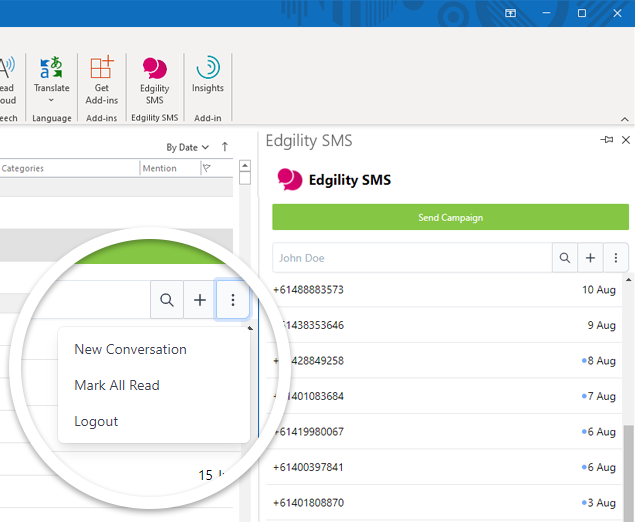The image size is (635, 522).
Task: Maximize the Outlook window
Action: tap(582, 13)
